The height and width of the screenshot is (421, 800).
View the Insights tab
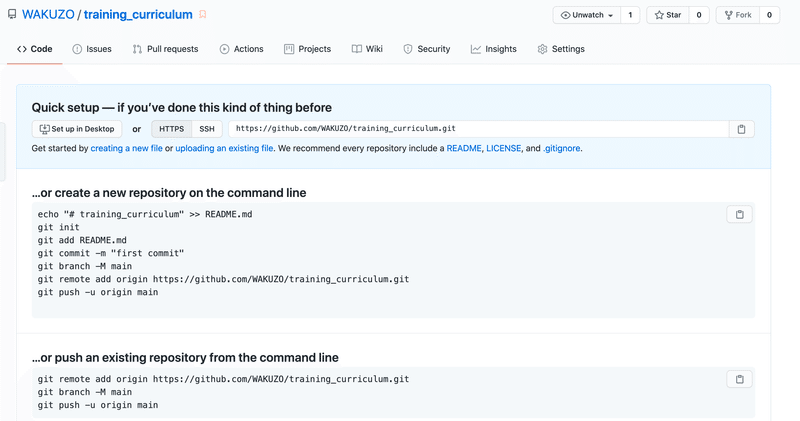[x=494, y=49]
